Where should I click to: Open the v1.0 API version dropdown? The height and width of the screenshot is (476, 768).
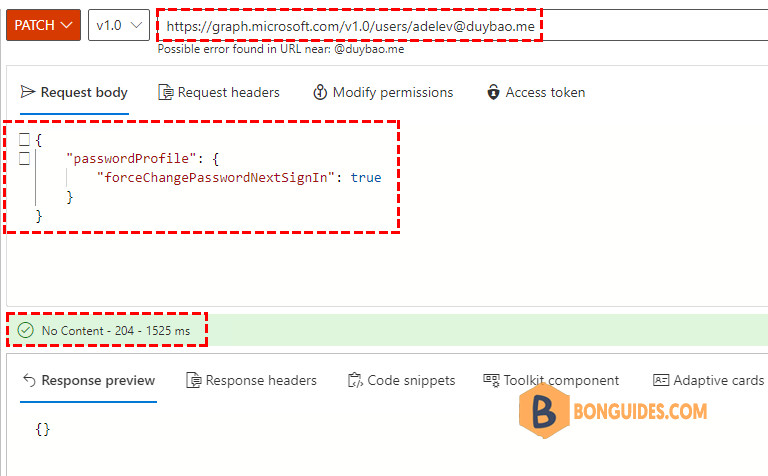[119, 25]
